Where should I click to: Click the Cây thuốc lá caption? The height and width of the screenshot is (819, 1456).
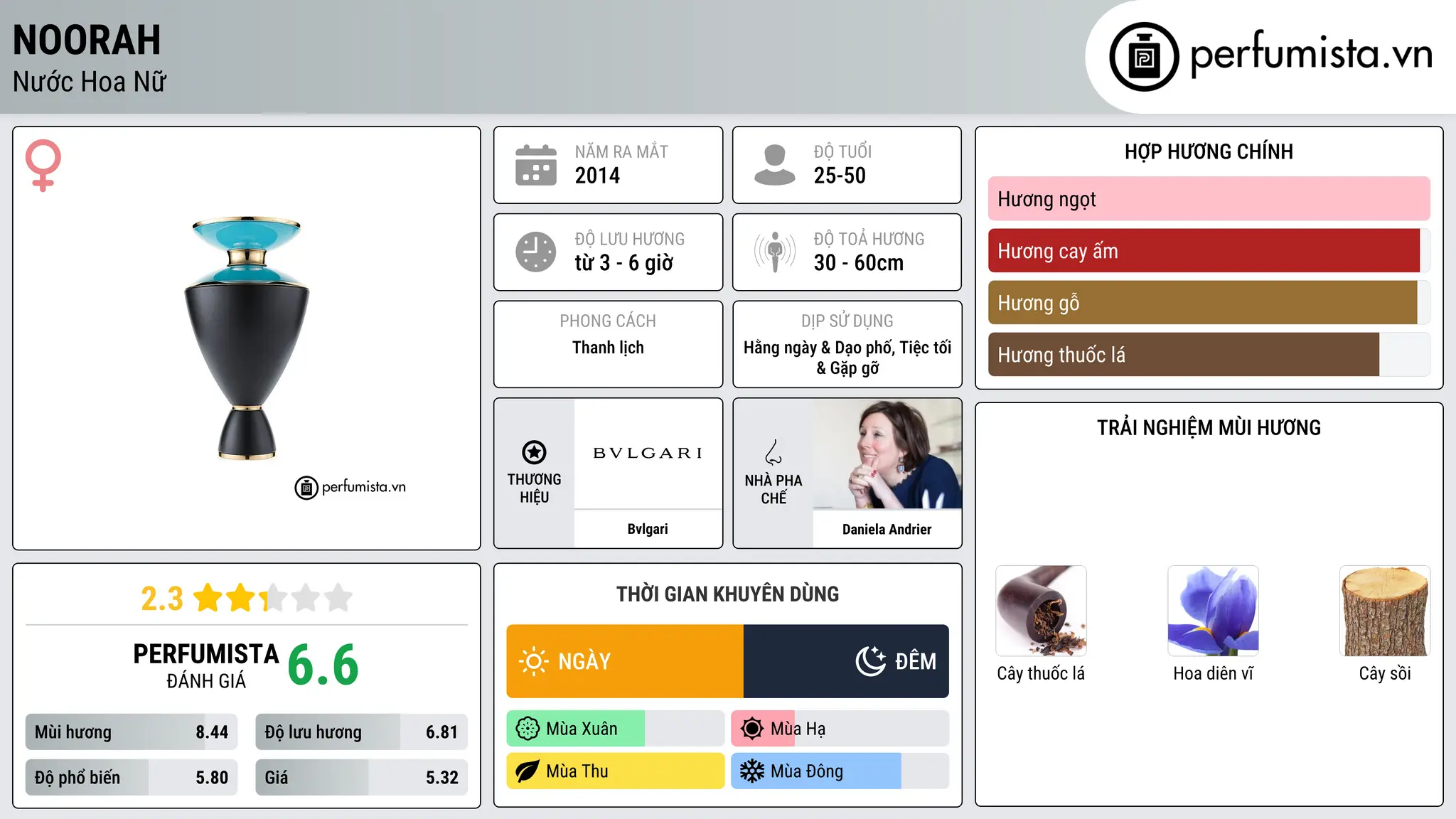coord(1041,673)
